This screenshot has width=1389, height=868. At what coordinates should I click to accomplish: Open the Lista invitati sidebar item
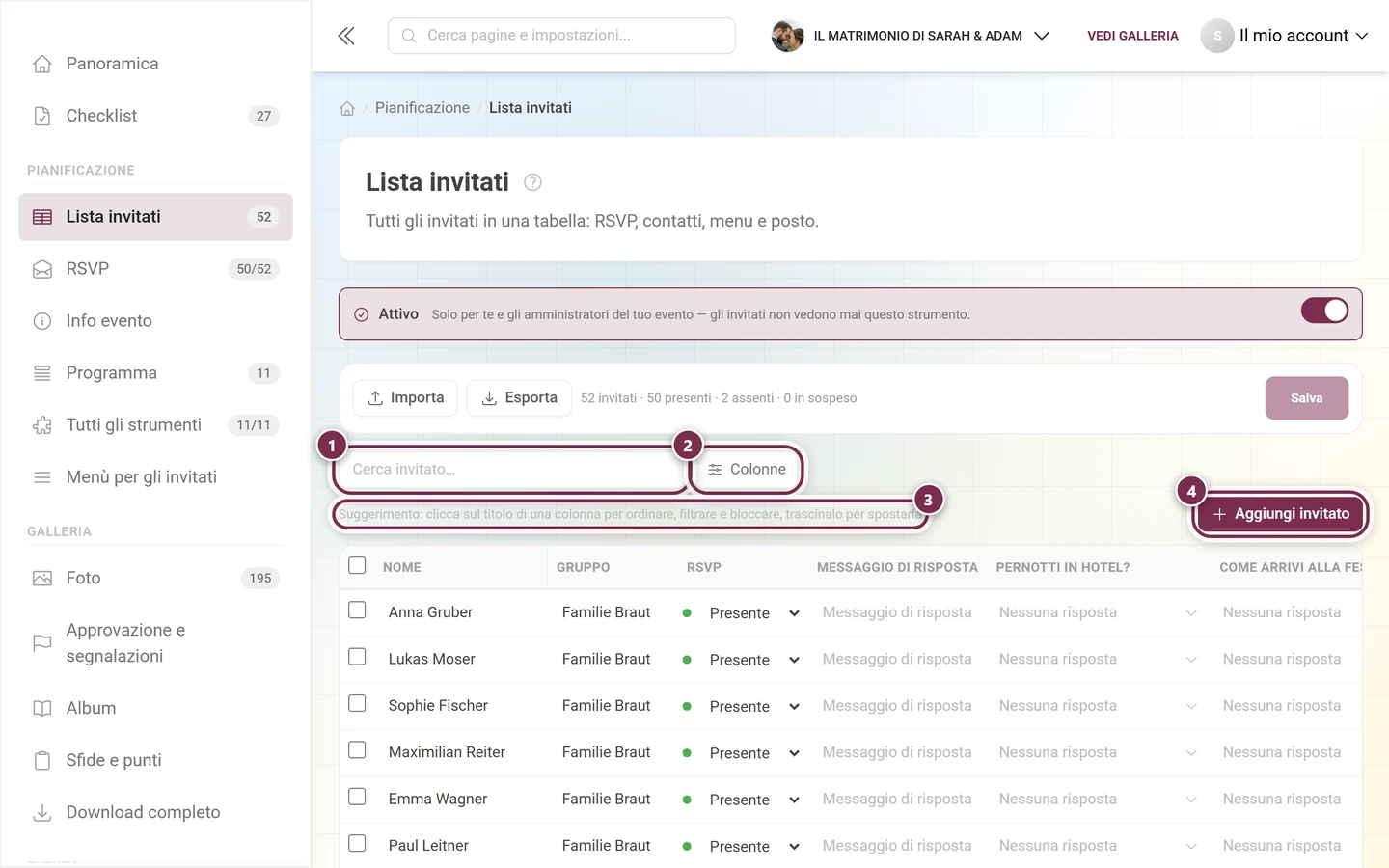(155, 217)
